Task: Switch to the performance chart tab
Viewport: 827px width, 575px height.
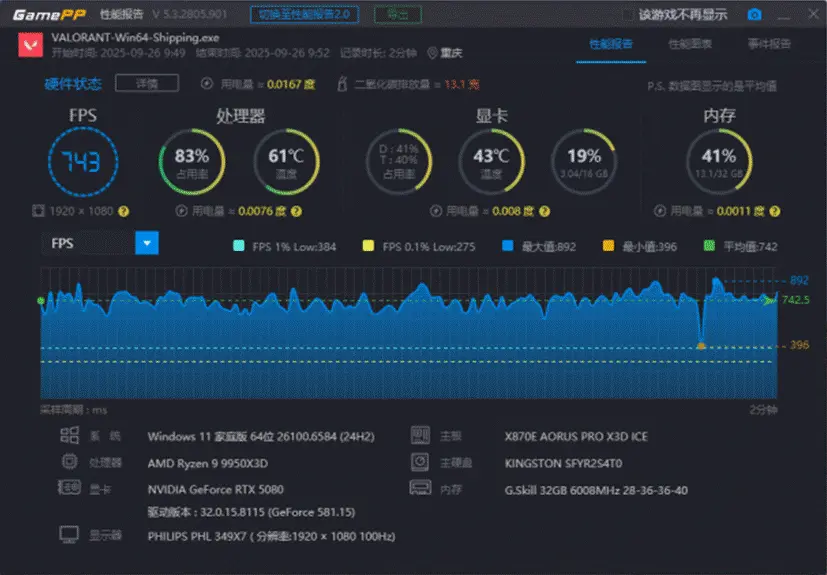Action: pyautogui.click(x=690, y=44)
